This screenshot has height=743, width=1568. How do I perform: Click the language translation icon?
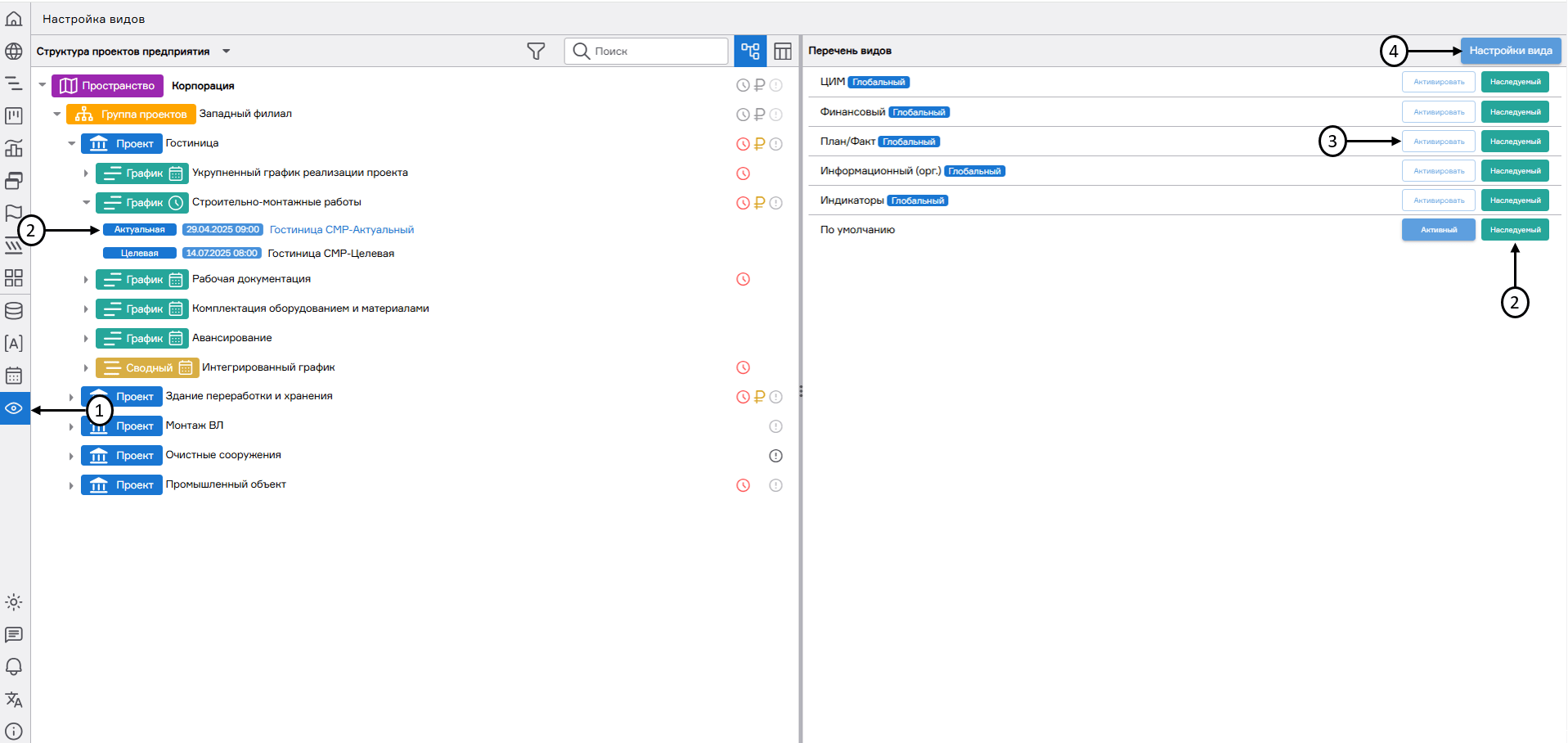point(14,700)
